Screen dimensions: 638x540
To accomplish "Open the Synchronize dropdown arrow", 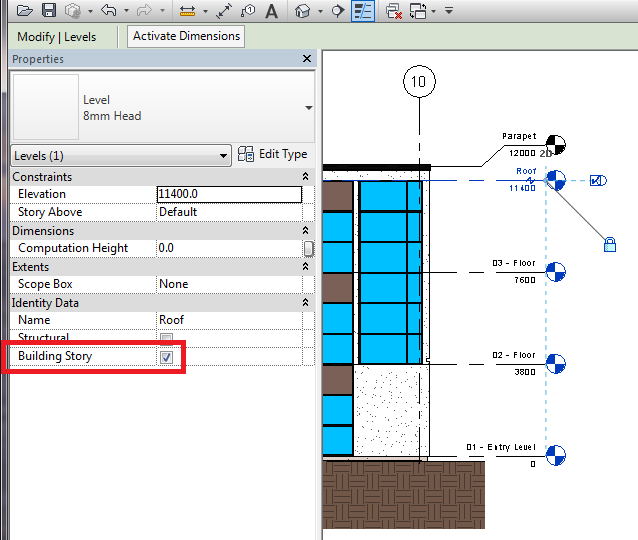I will click(90, 11).
